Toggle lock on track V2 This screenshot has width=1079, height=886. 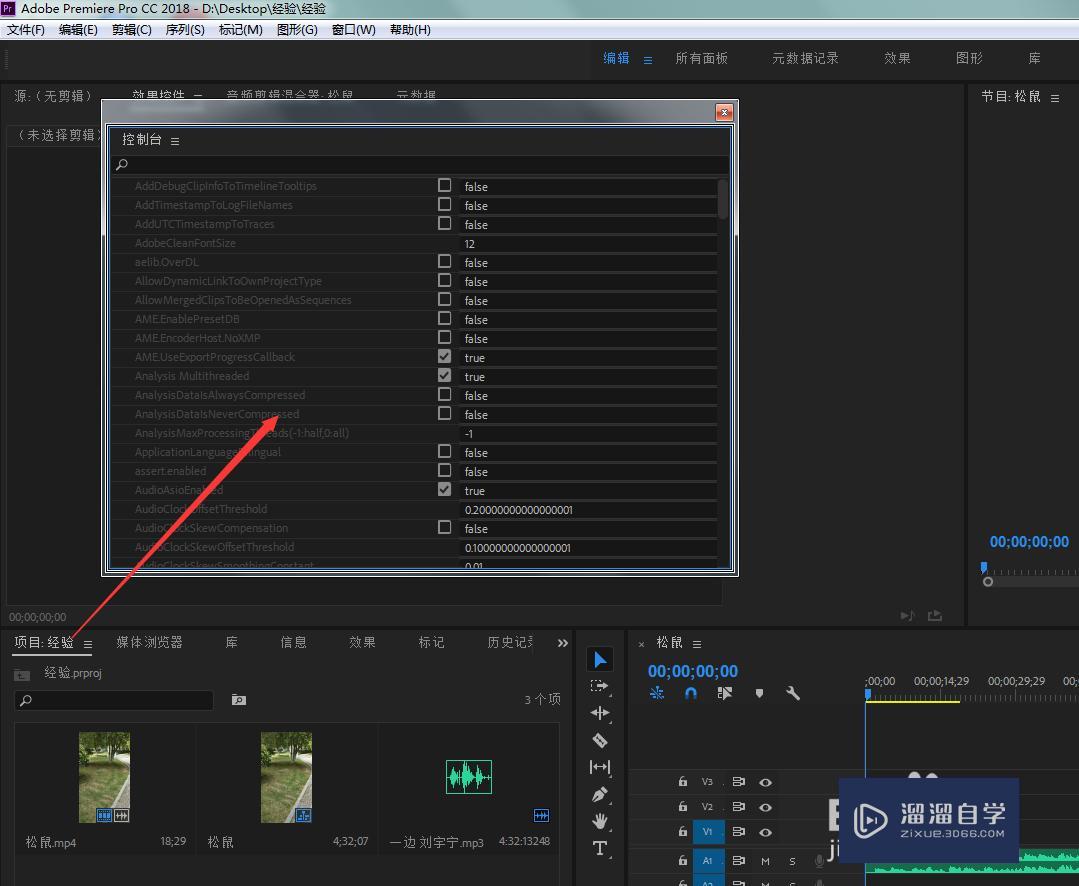click(x=683, y=806)
